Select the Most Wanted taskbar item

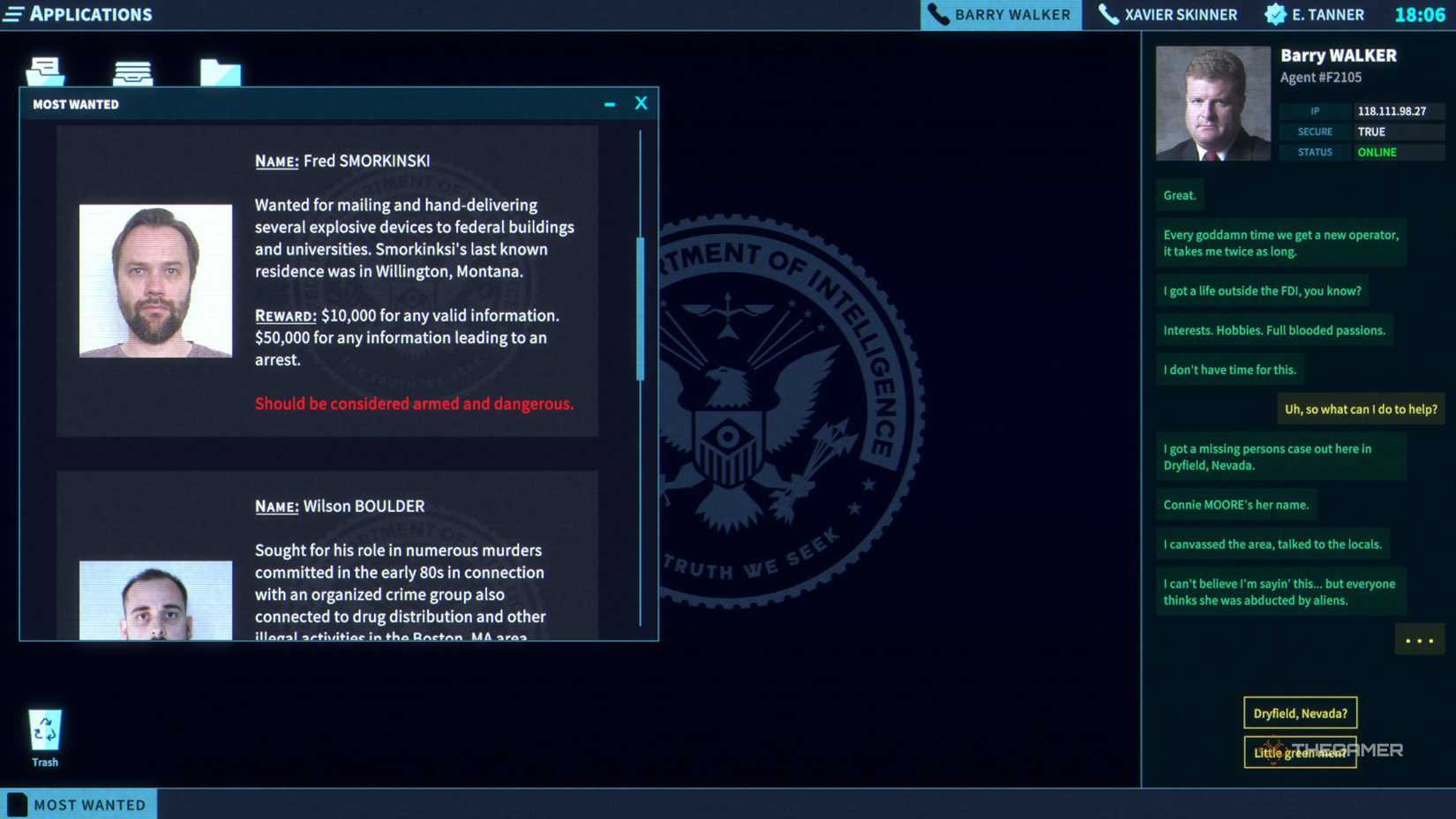point(79,804)
